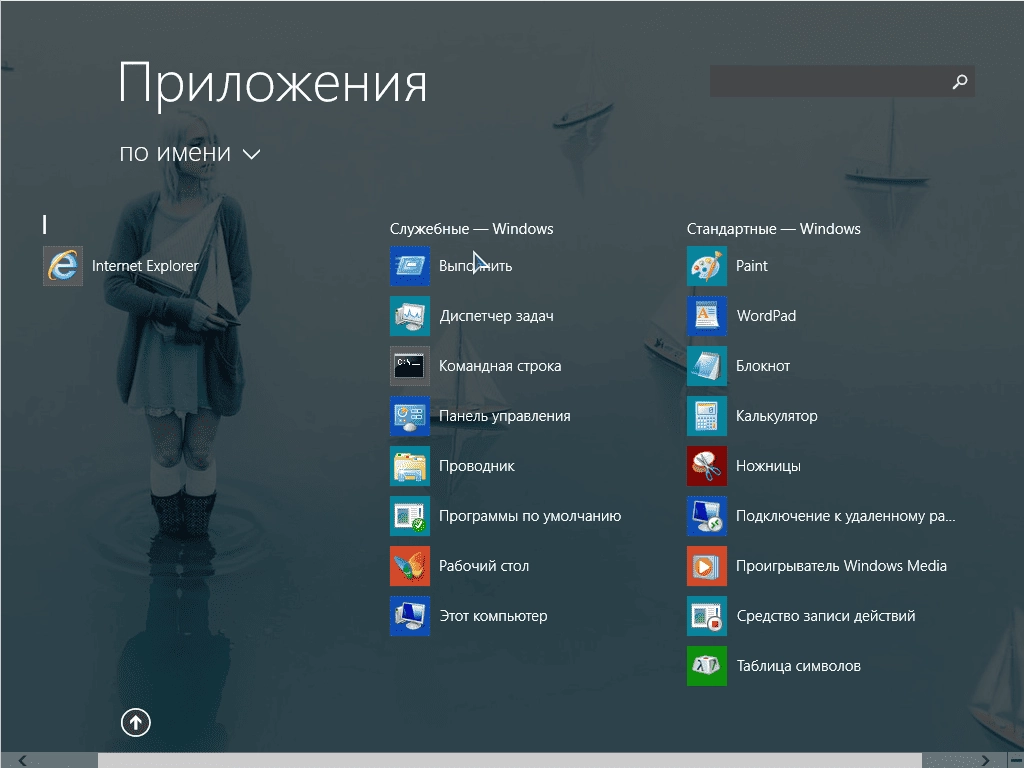Viewport: 1024px width, 768px height.
Task: Click the 'Средство записи действий' label
Action: (x=826, y=616)
